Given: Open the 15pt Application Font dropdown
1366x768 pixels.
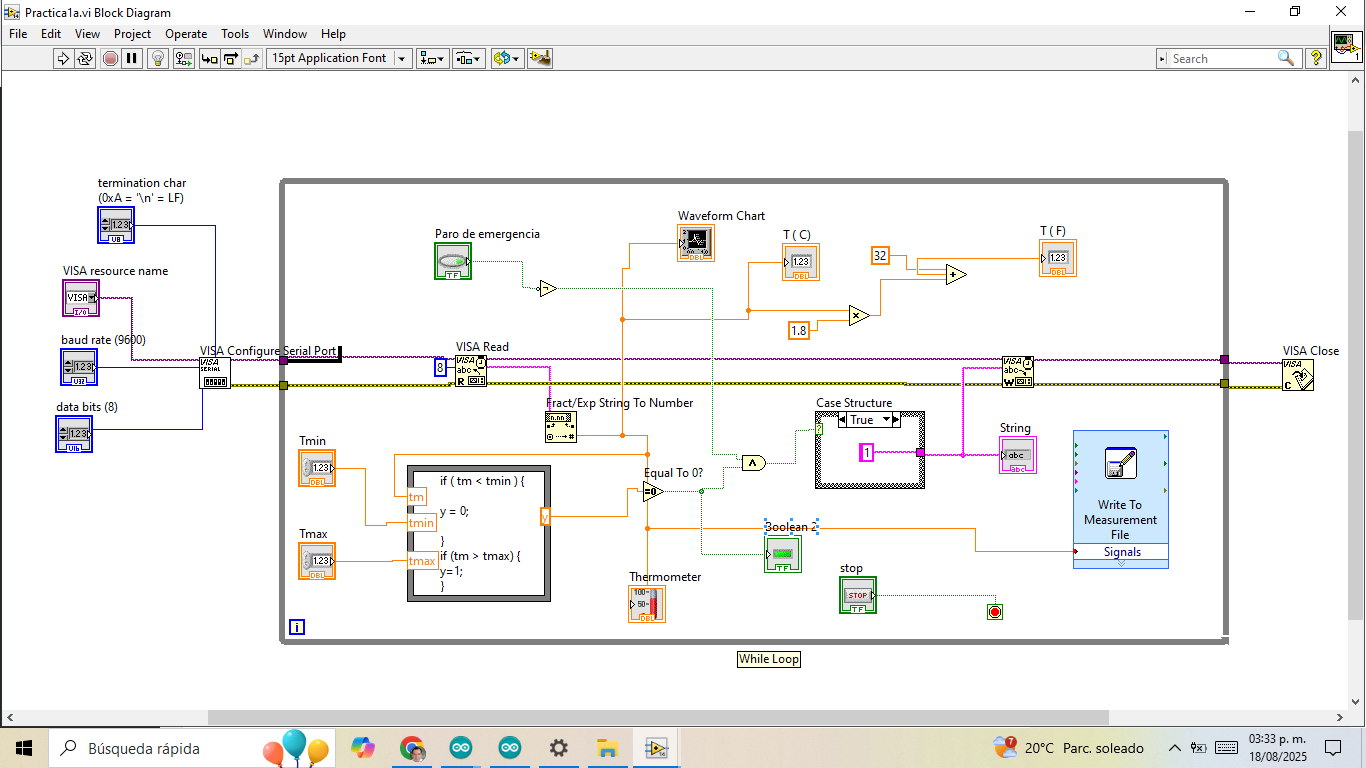Looking at the screenshot, I should 340,58.
